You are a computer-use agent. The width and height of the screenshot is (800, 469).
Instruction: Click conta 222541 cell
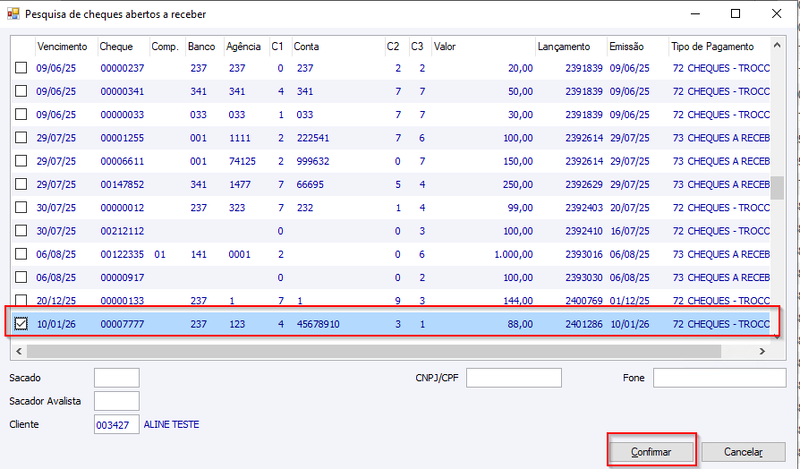(313, 138)
